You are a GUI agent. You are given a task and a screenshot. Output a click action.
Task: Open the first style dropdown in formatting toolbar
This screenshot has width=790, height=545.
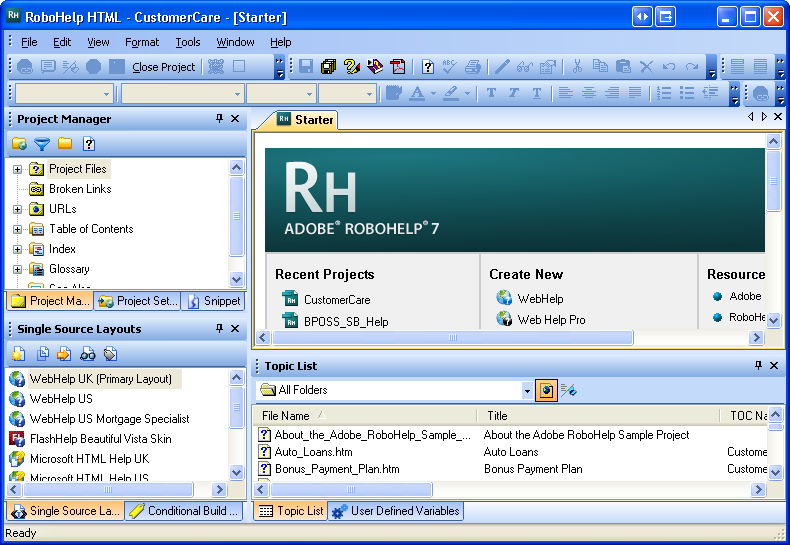click(x=106, y=94)
